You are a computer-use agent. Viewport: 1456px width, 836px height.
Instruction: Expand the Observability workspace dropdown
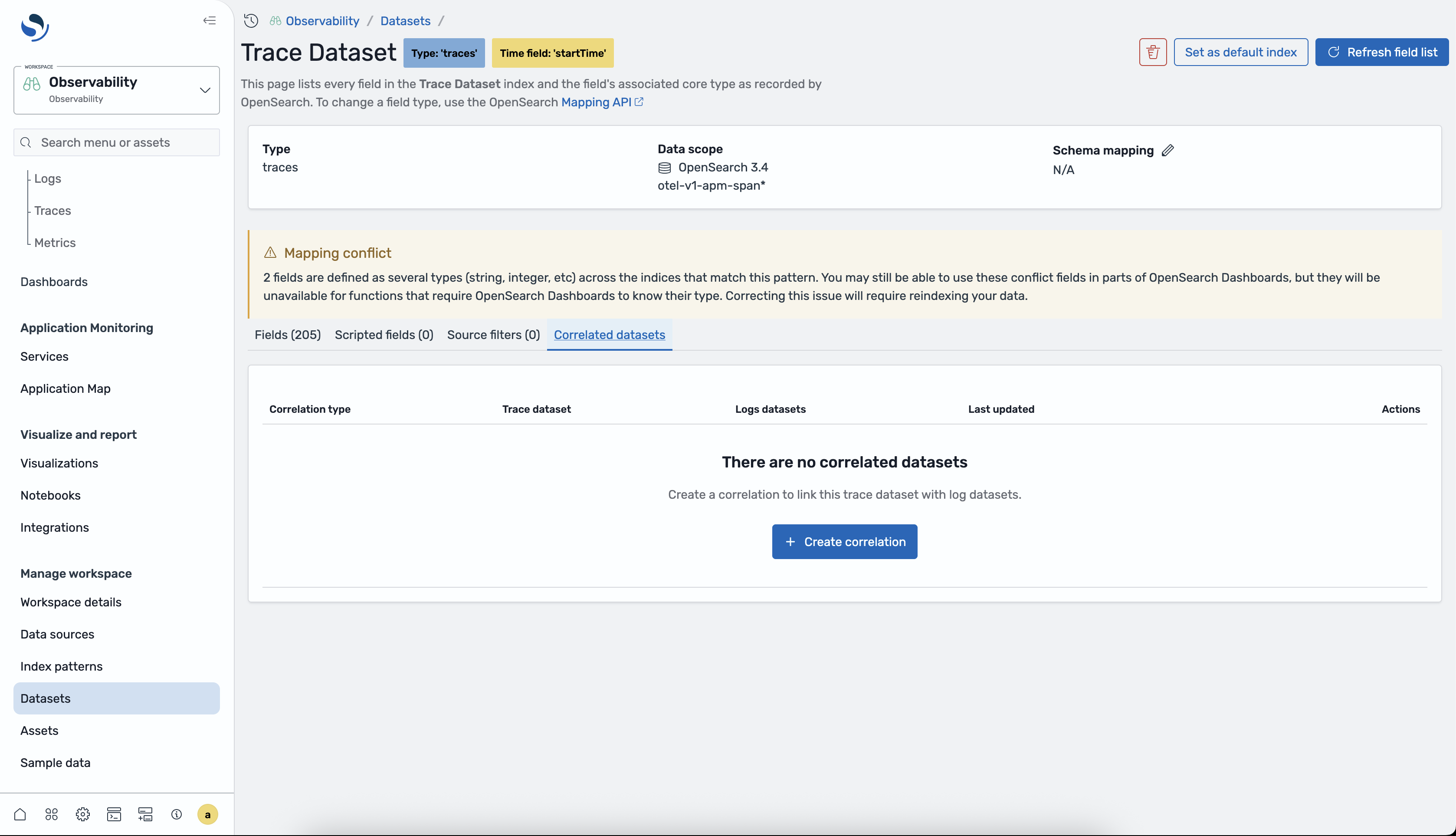[x=205, y=90]
